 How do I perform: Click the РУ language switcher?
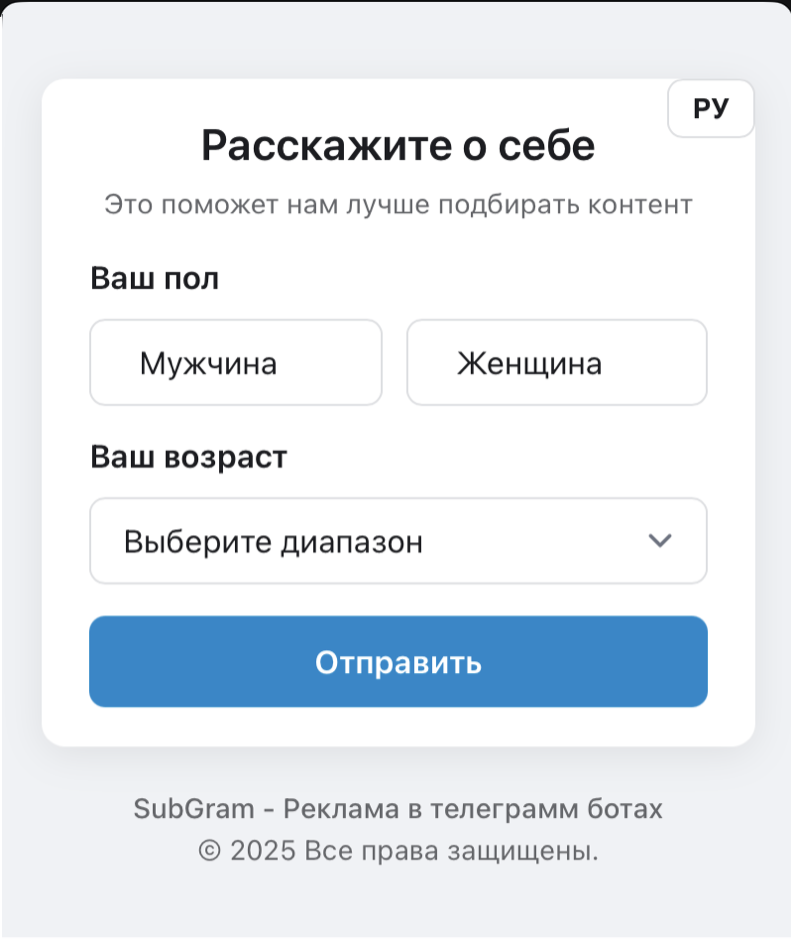pos(711,109)
